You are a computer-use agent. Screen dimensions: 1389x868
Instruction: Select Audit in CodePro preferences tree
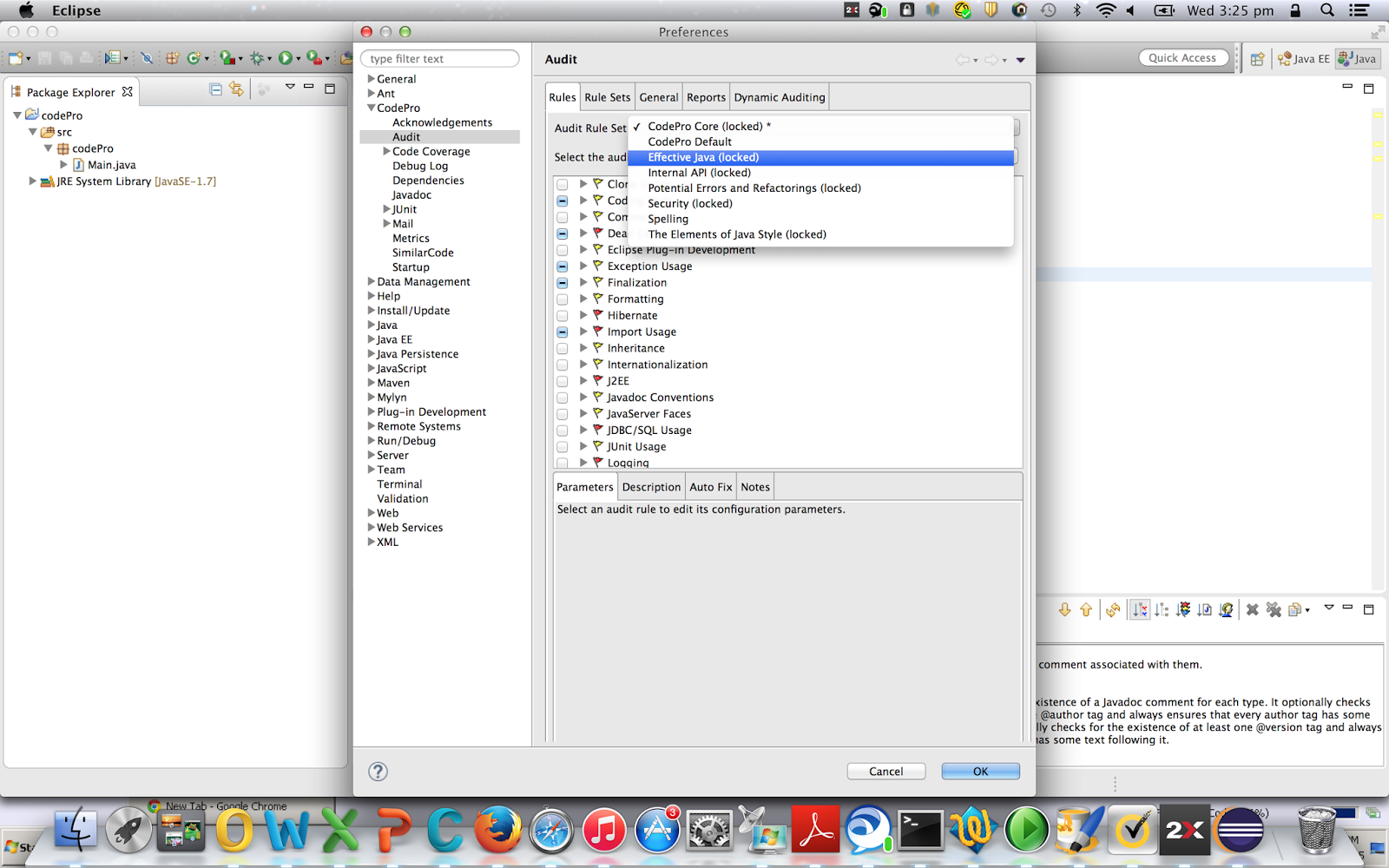pos(405,136)
